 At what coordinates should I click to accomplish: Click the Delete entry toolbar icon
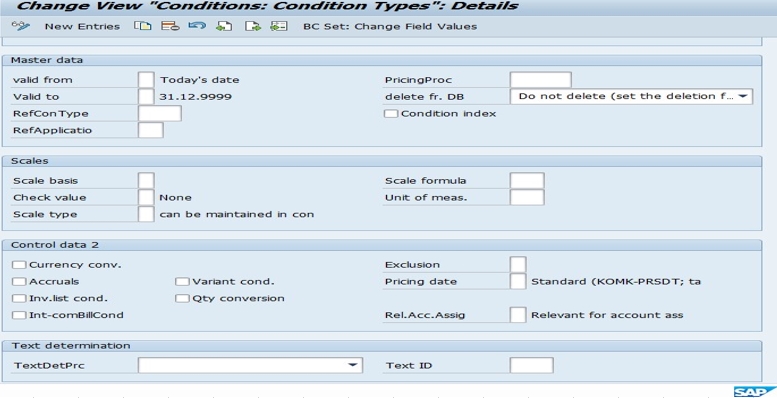tap(170, 26)
